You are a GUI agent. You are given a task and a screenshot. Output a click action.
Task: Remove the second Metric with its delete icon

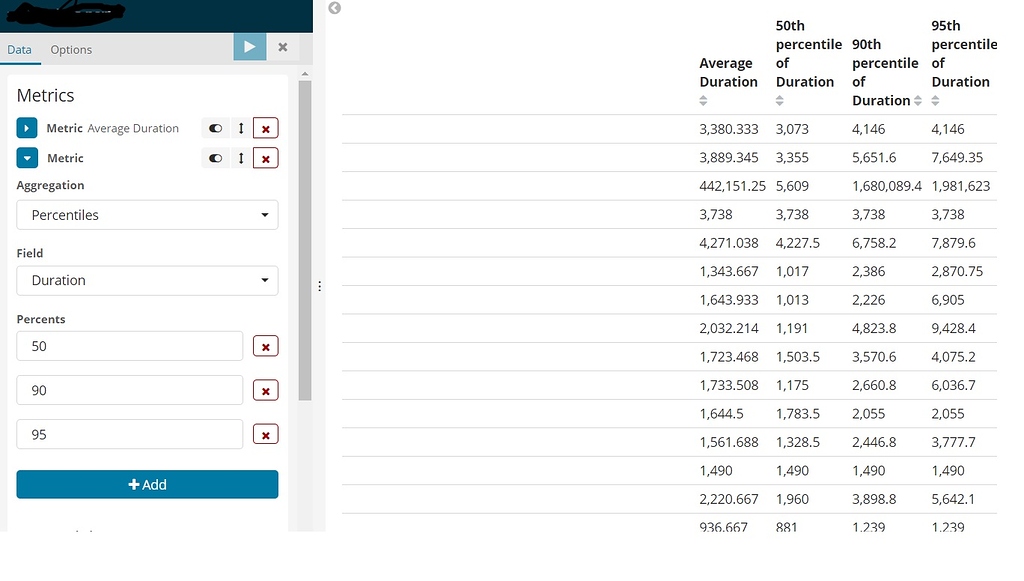tap(264, 158)
